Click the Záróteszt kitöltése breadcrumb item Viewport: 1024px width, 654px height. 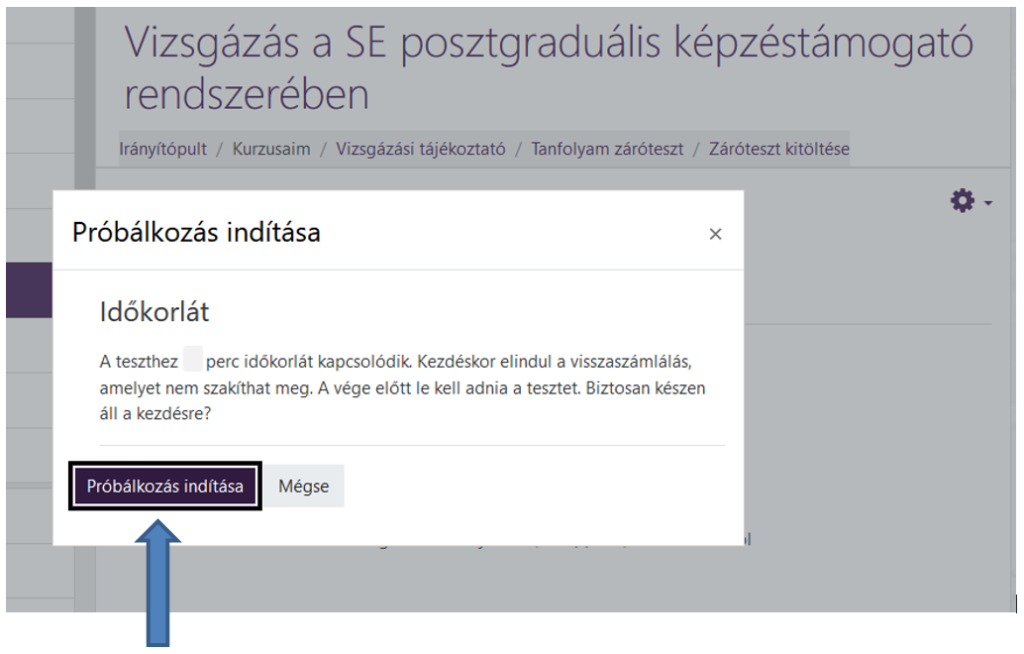pos(778,149)
